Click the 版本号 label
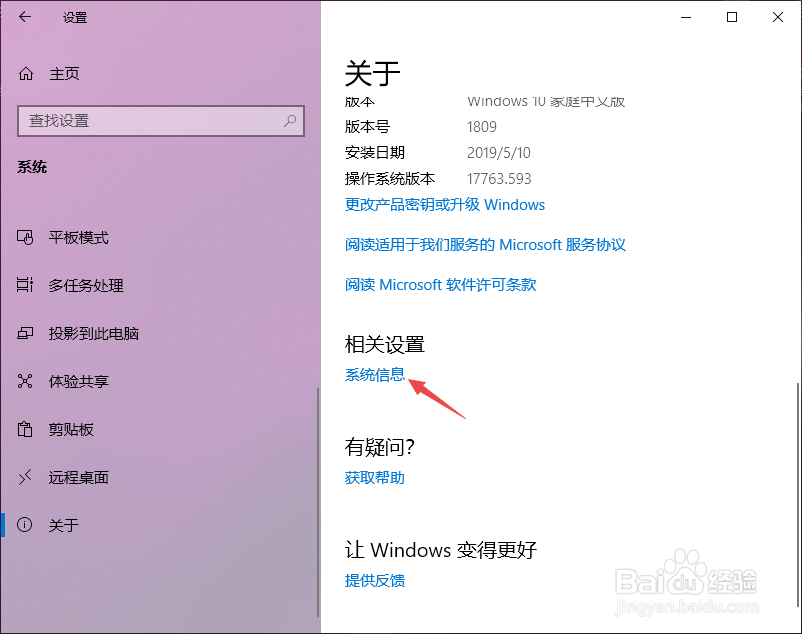The width and height of the screenshot is (802, 634). click(x=367, y=126)
